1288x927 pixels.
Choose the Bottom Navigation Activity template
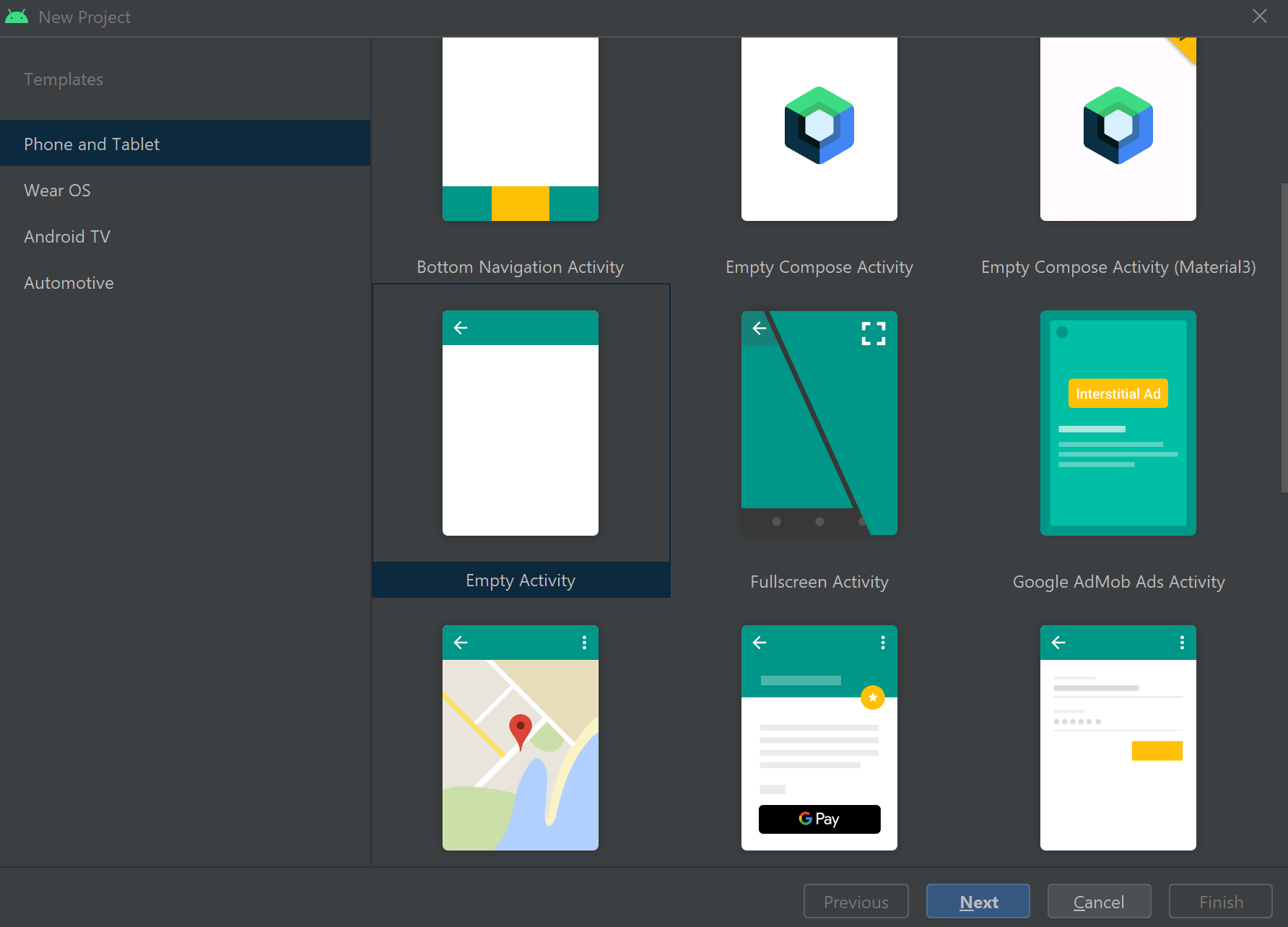coord(520,129)
